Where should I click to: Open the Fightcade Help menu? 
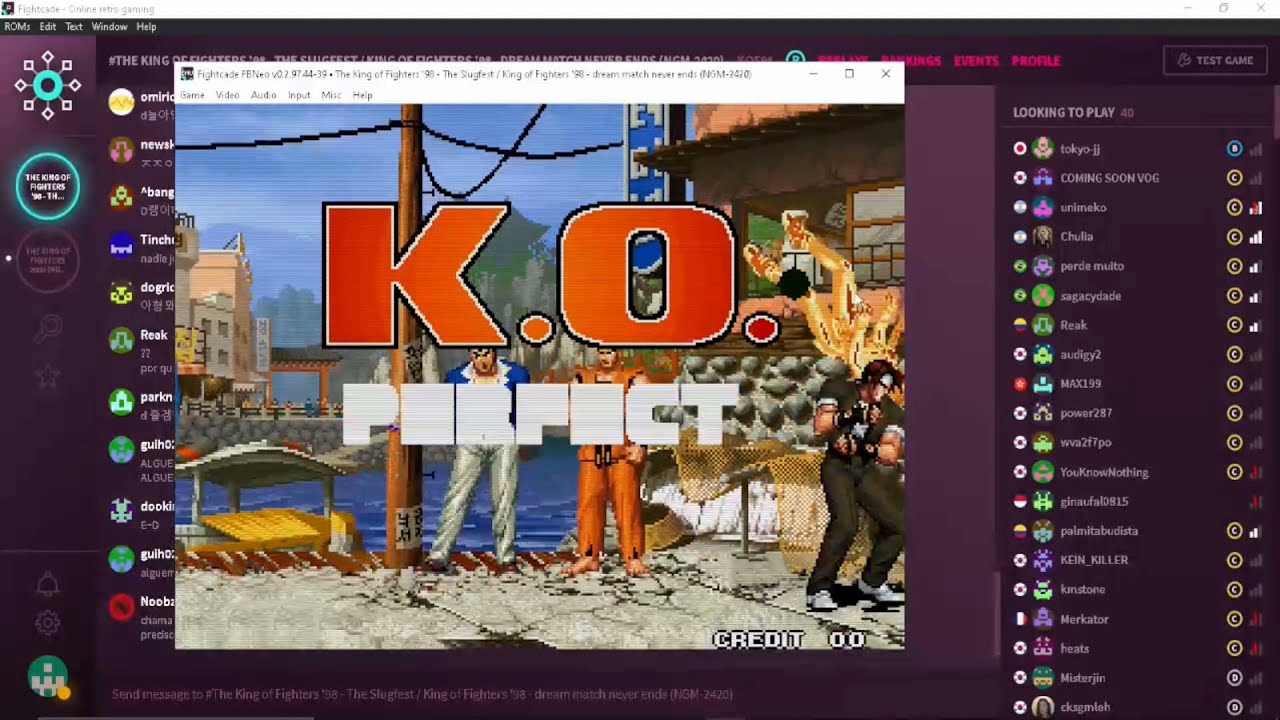tap(146, 27)
